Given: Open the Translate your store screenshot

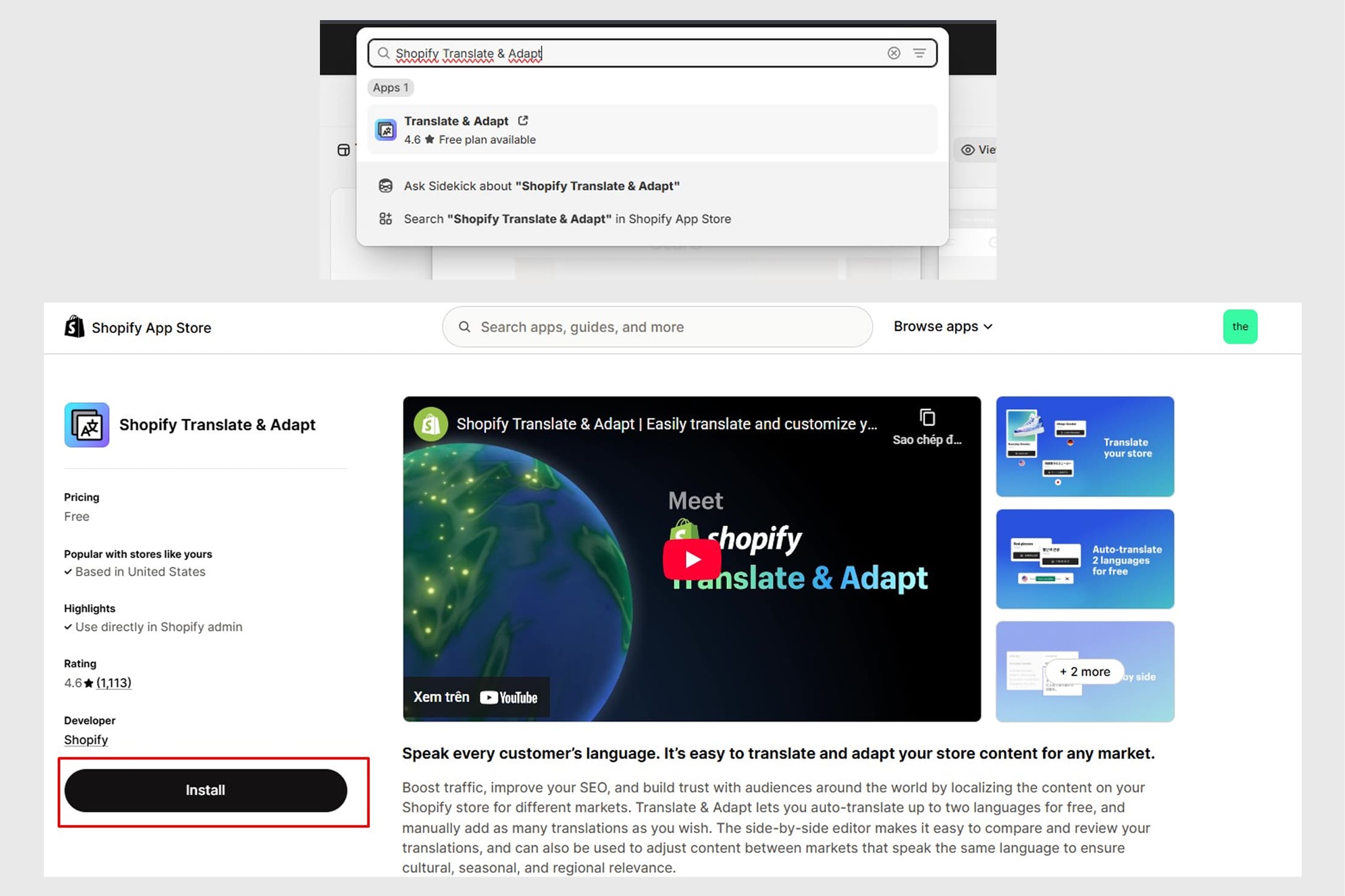Looking at the screenshot, I should [1085, 447].
